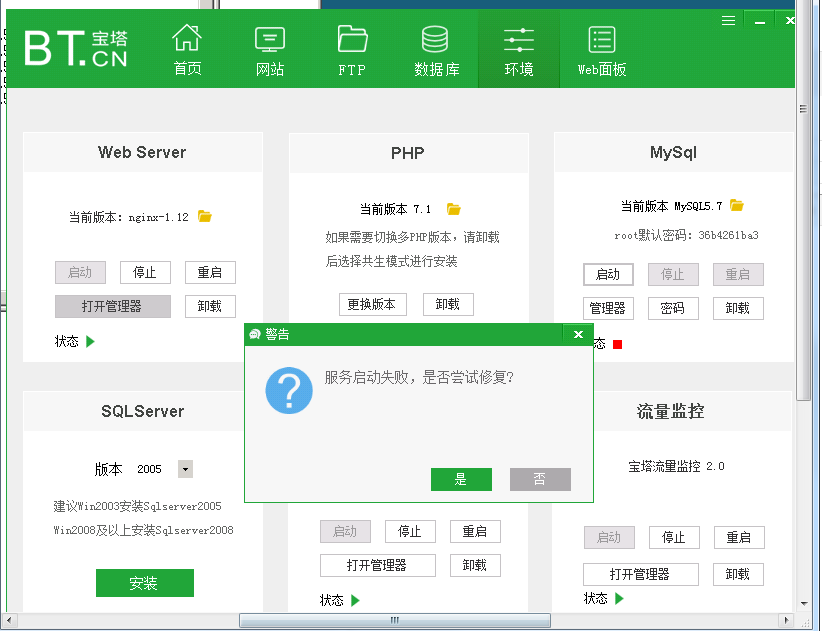The width and height of the screenshot is (822, 631).
Task: Click Web Server 打开管理器 button
Action: coord(113,306)
